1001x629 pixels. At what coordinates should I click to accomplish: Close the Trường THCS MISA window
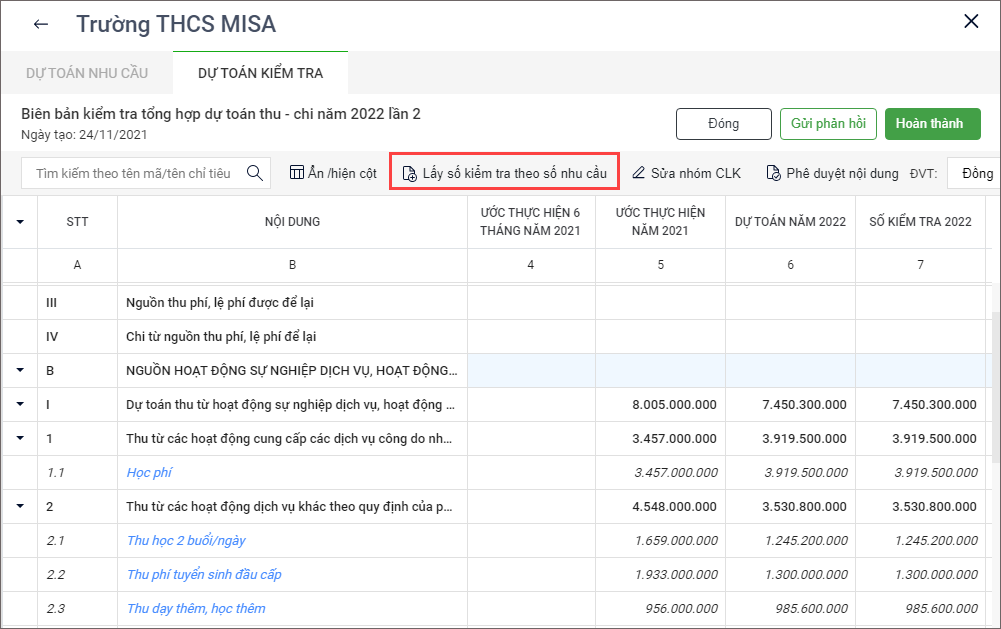[970, 22]
